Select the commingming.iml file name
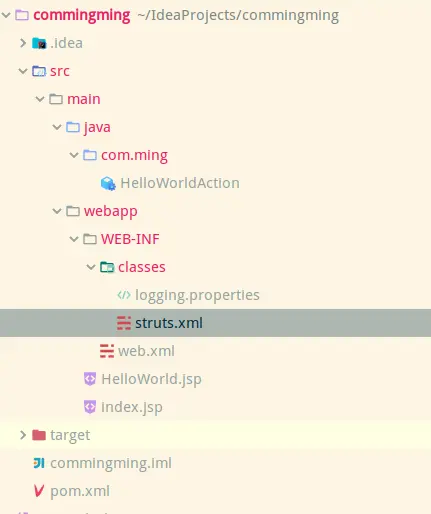431x514 pixels. (111, 464)
